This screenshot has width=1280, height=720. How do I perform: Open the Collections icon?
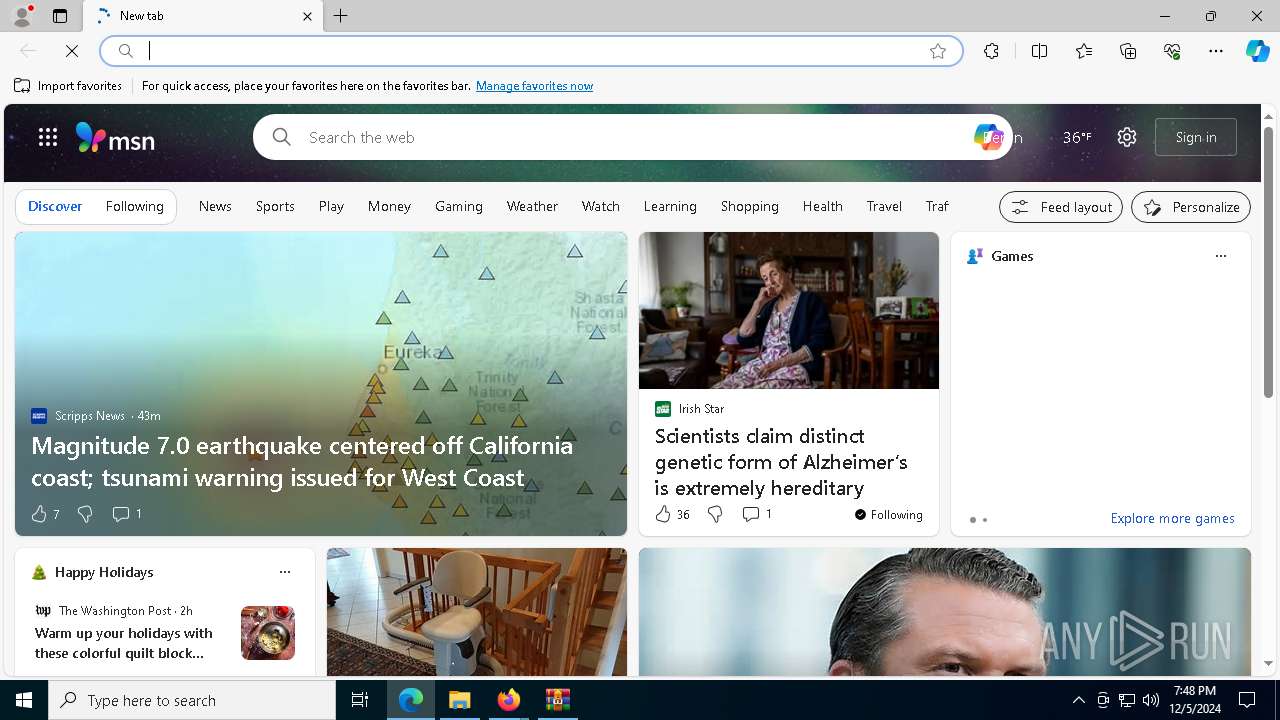coord(1128,51)
